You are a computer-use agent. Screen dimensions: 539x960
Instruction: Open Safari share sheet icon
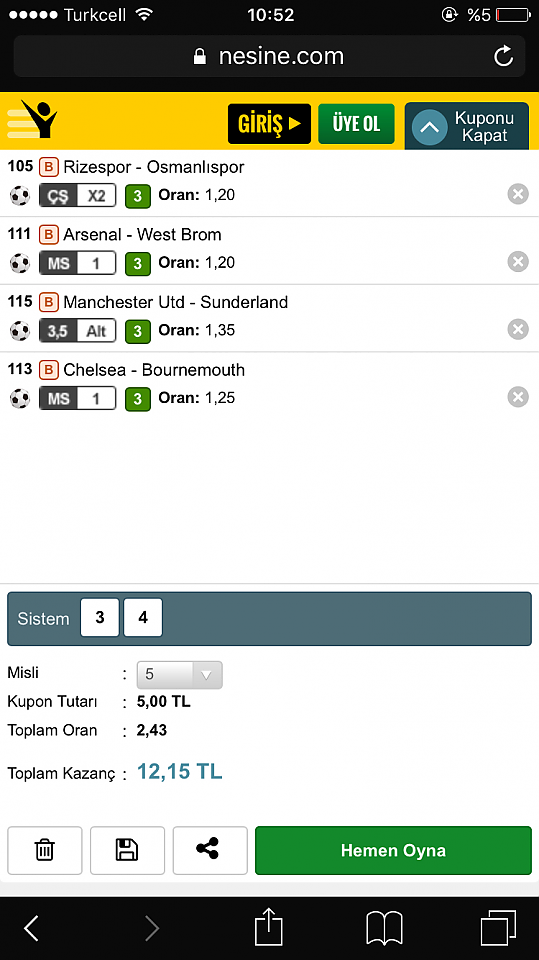click(269, 928)
